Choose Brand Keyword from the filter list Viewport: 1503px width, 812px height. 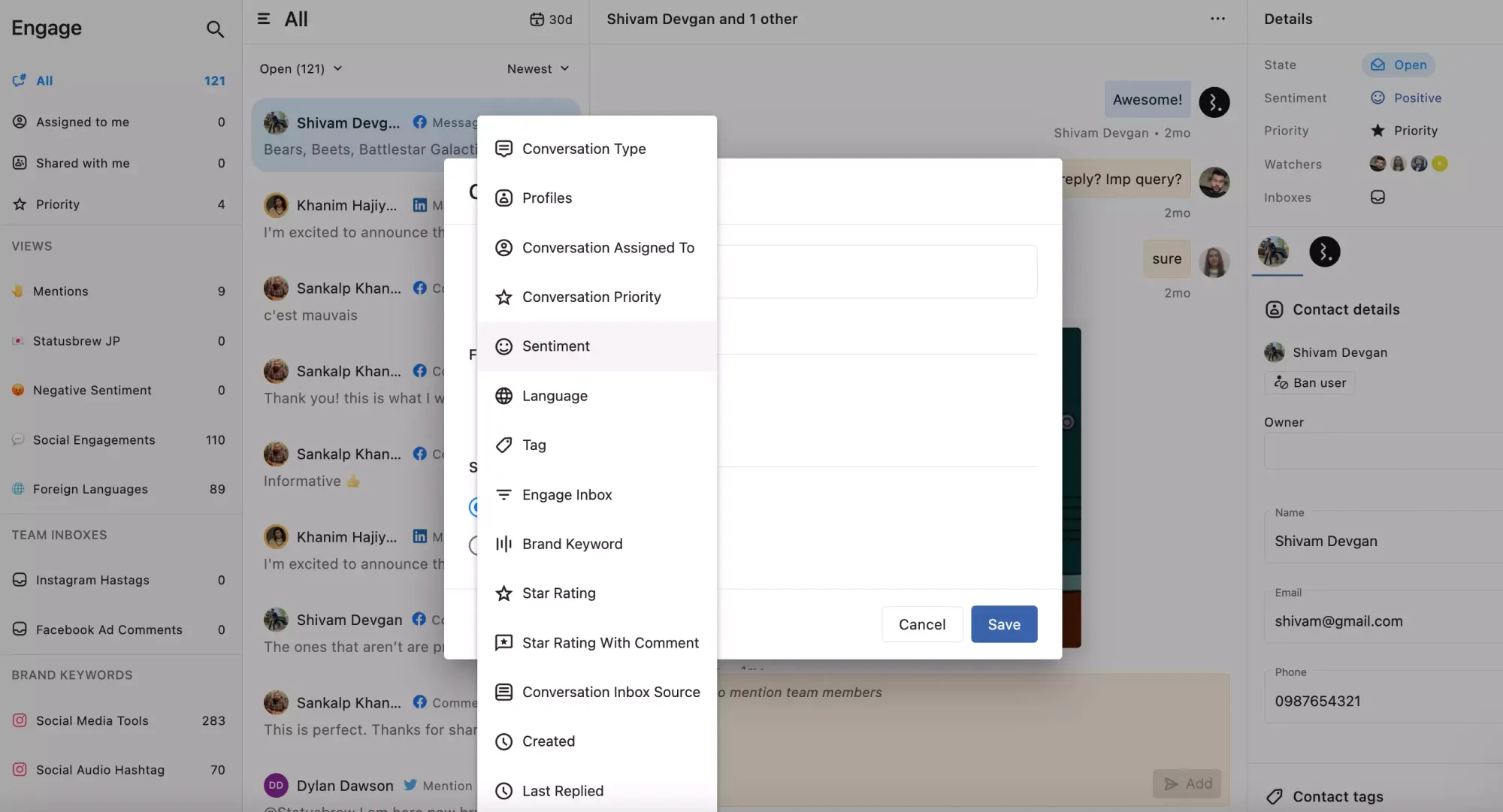[x=572, y=544]
